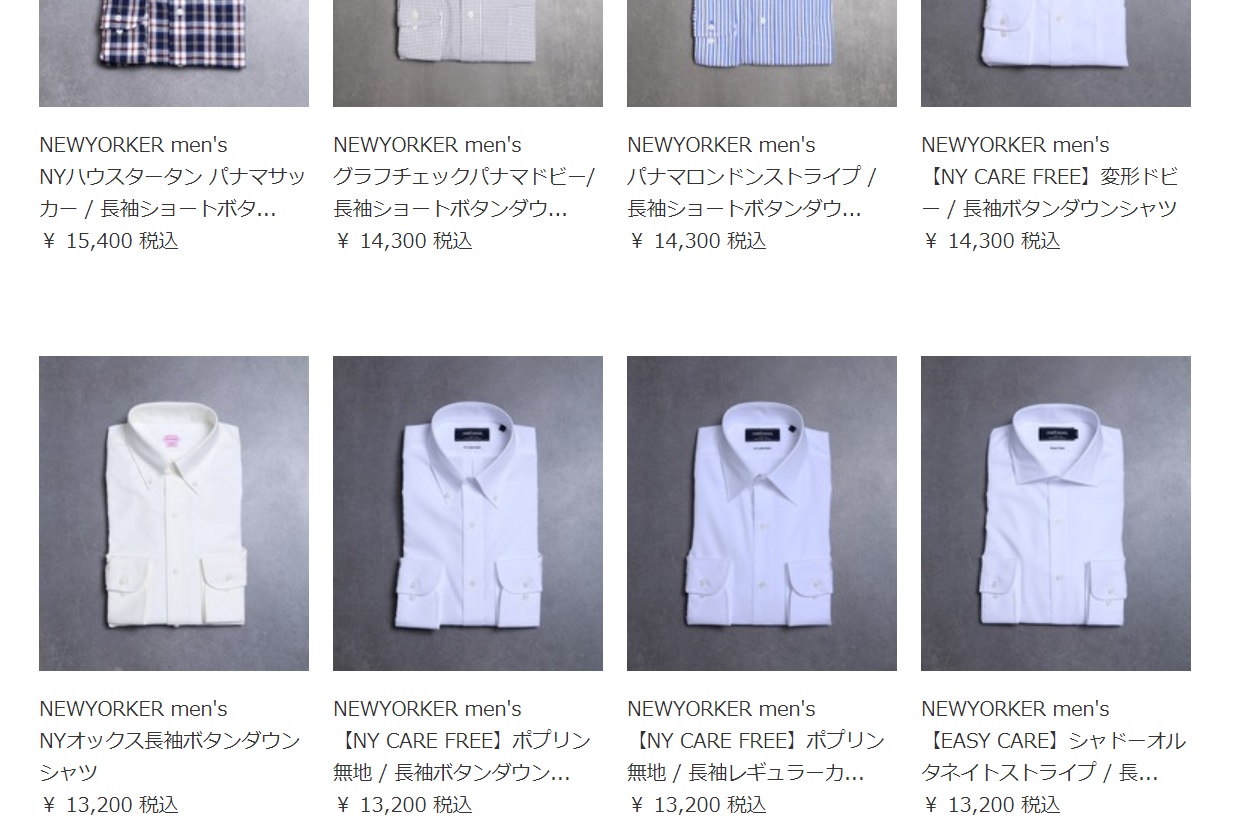Open the 変形ドビー white shirt thumbnail
The height and width of the screenshot is (827, 1253).
tap(1056, 53)
